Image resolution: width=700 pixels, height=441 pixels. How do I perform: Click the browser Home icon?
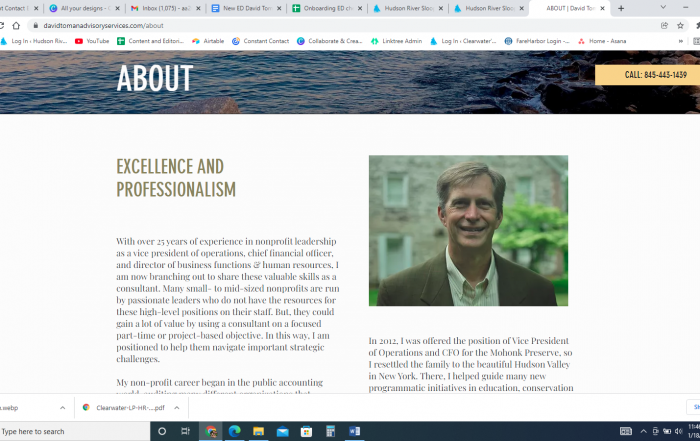tap(16, 25)
